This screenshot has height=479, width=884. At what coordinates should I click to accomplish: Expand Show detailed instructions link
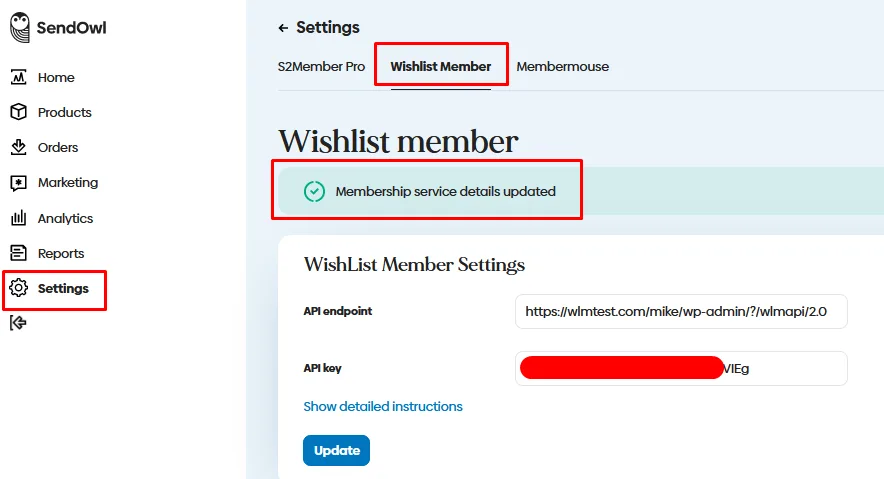pos(383,406)
